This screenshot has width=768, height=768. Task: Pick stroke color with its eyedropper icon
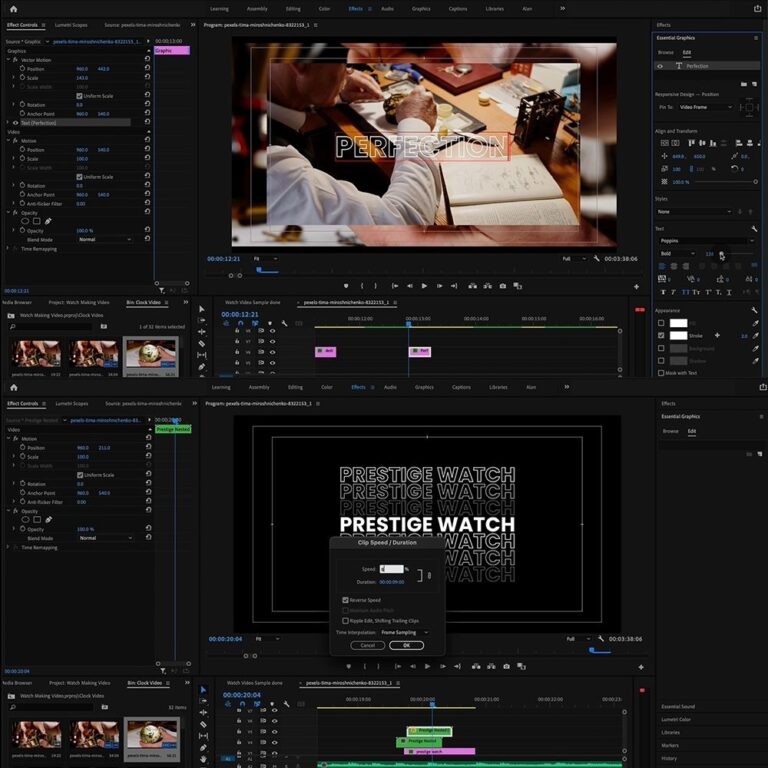(x=755, y=336)
